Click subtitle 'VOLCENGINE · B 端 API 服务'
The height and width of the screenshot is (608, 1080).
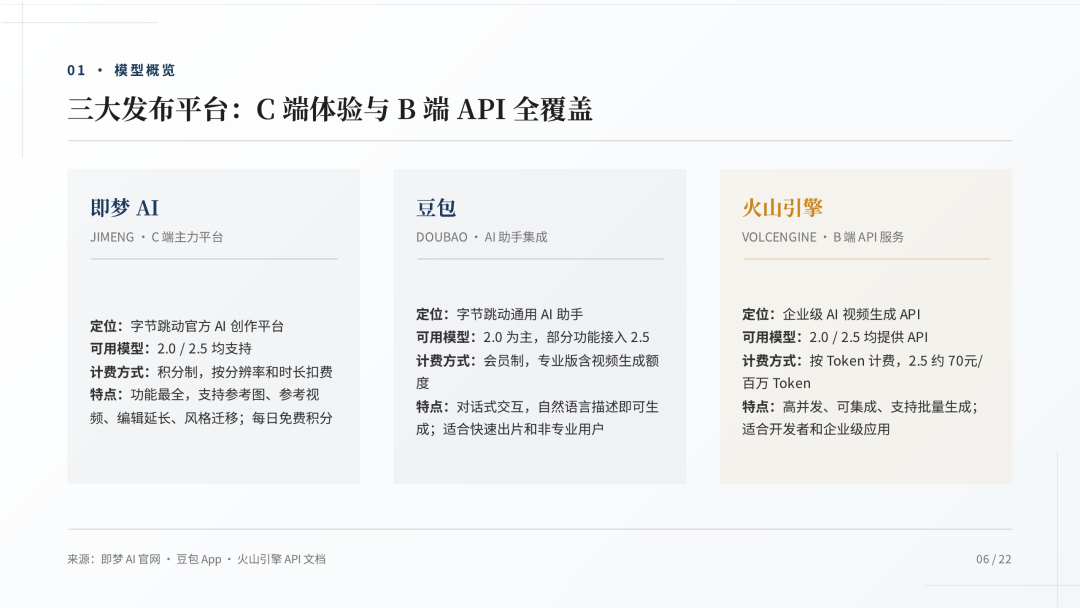coord(822,237)
